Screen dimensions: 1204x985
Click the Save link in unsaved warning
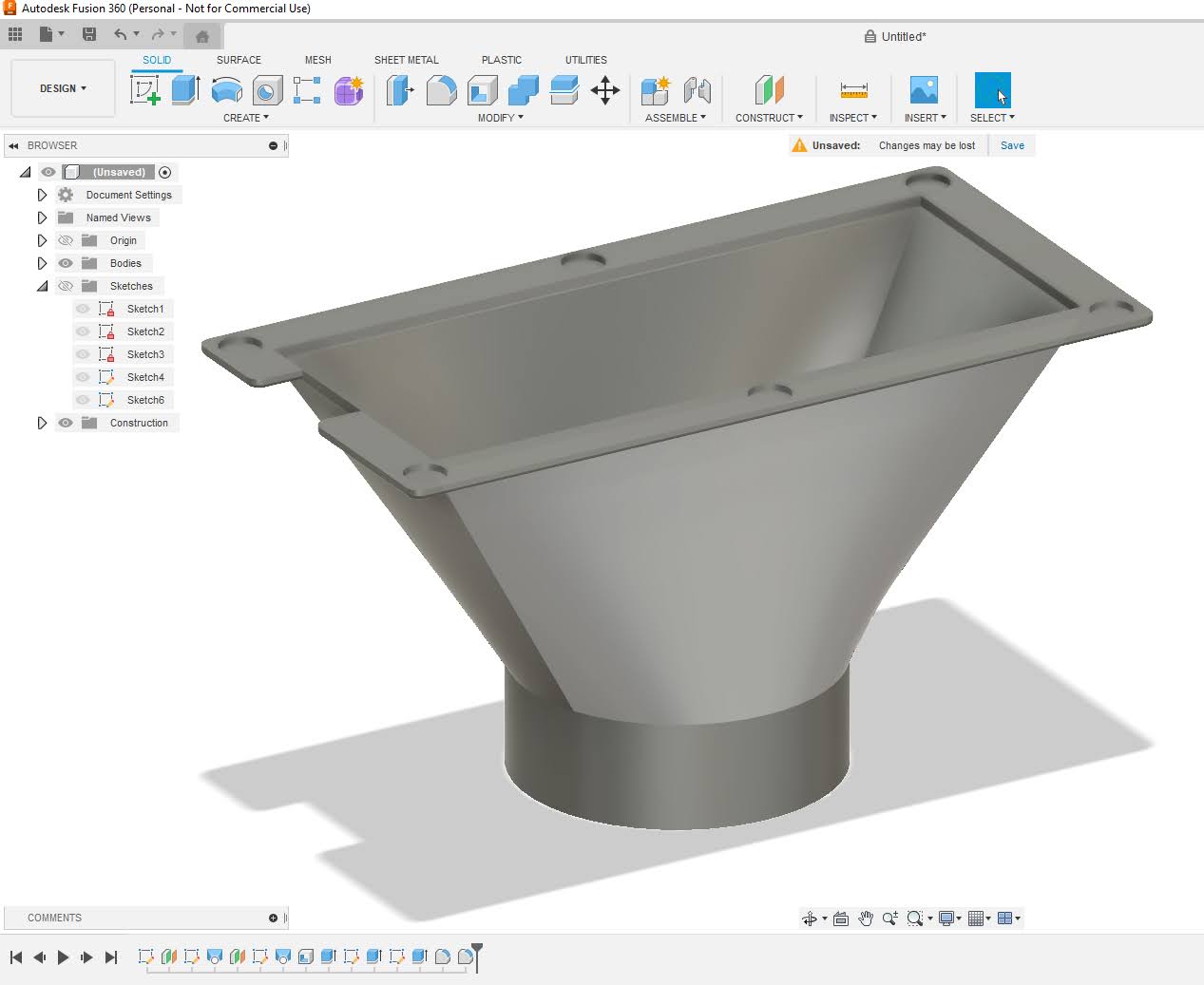(1012, 145)
